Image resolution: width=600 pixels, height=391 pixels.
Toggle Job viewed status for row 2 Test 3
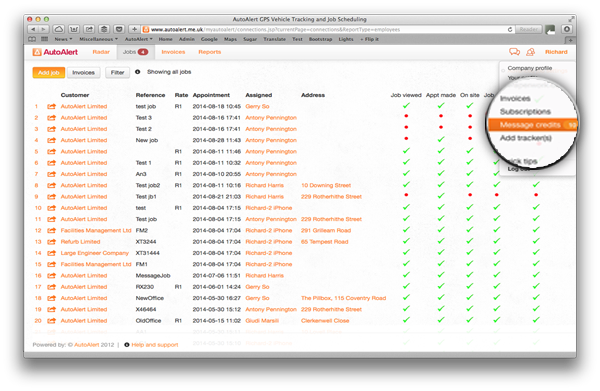[406, 116]
